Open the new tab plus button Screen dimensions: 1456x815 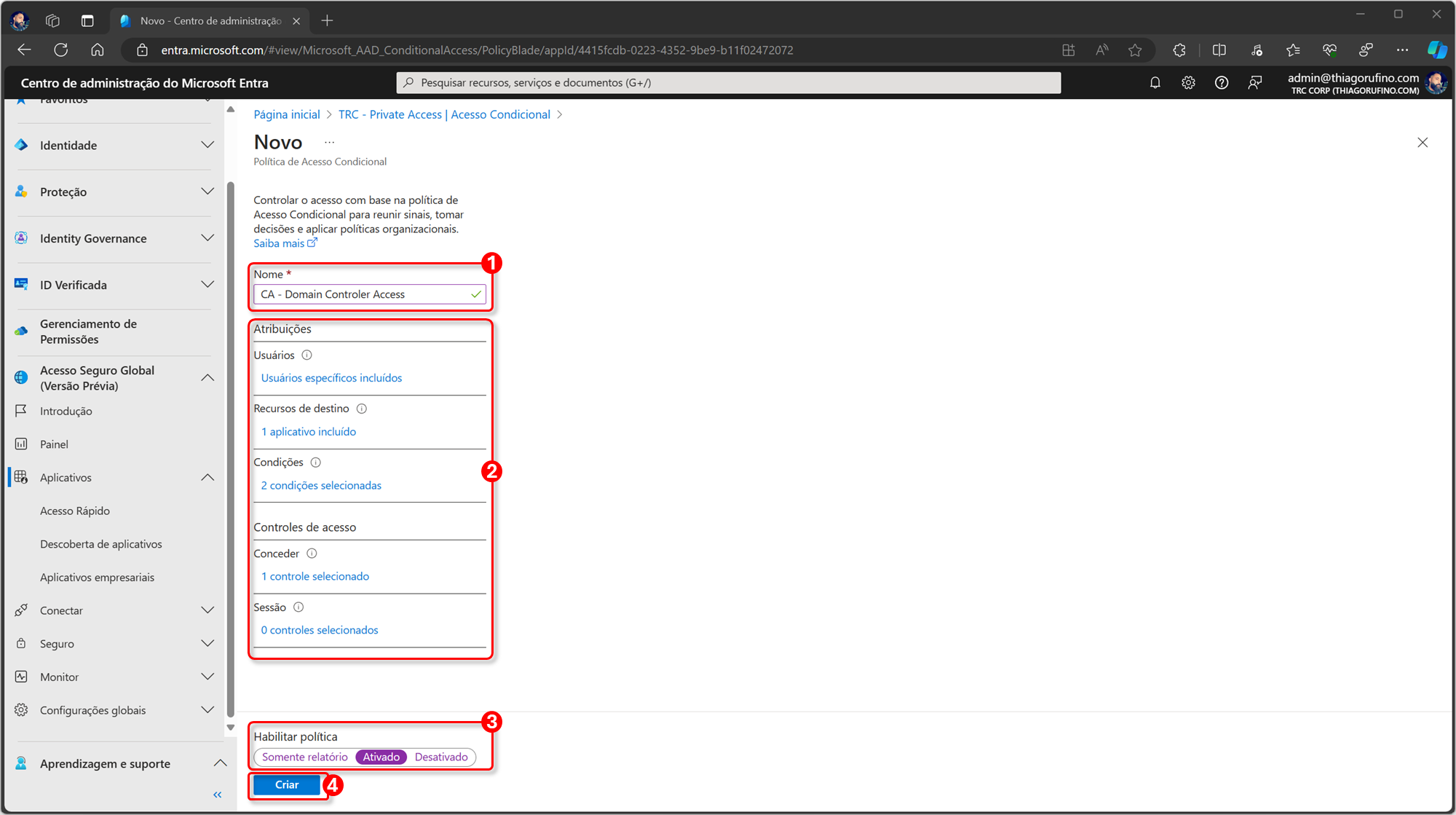pyautogui.click(x=327, y=20)
